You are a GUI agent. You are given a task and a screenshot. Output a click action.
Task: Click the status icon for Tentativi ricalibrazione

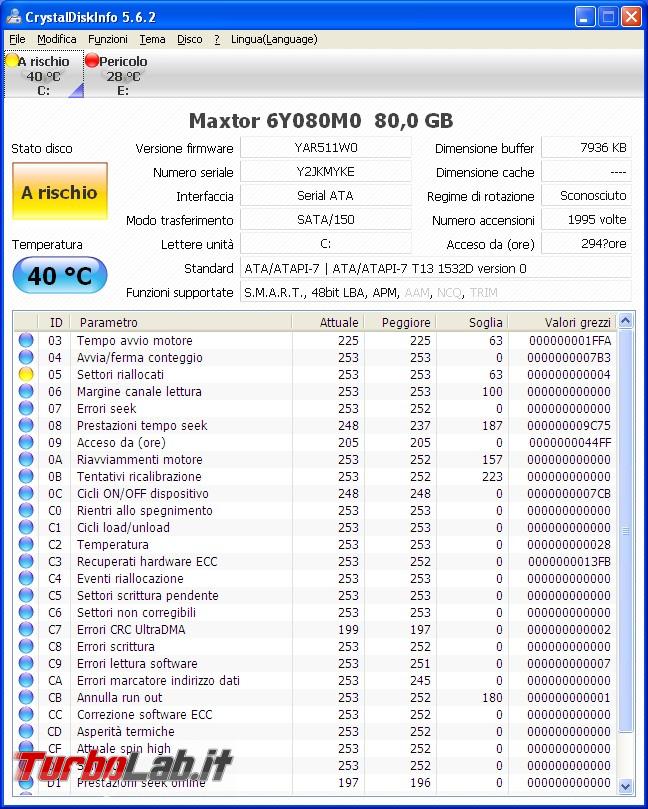coord(26,476)
